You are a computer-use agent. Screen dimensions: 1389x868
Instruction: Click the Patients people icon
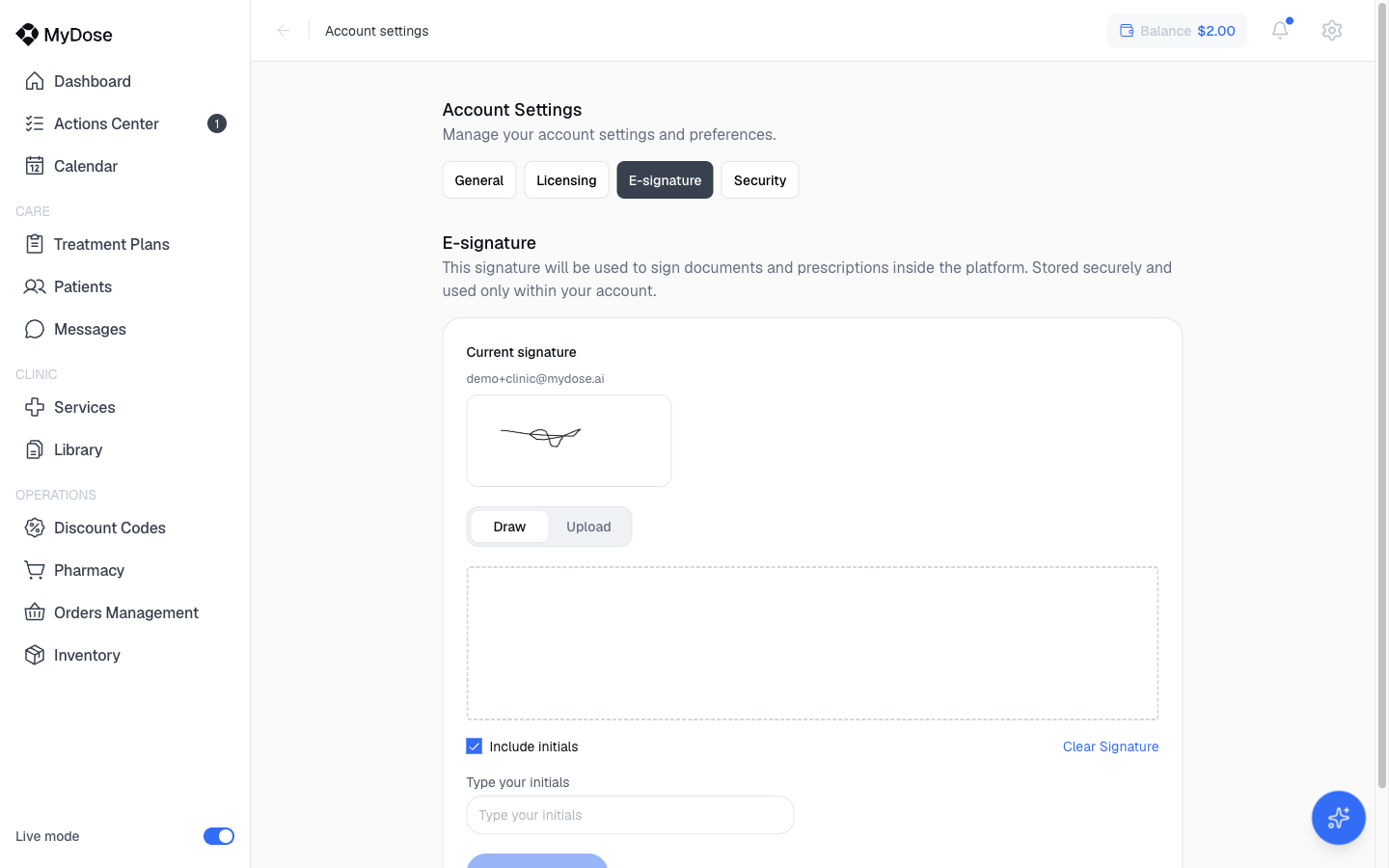(35, 286)
